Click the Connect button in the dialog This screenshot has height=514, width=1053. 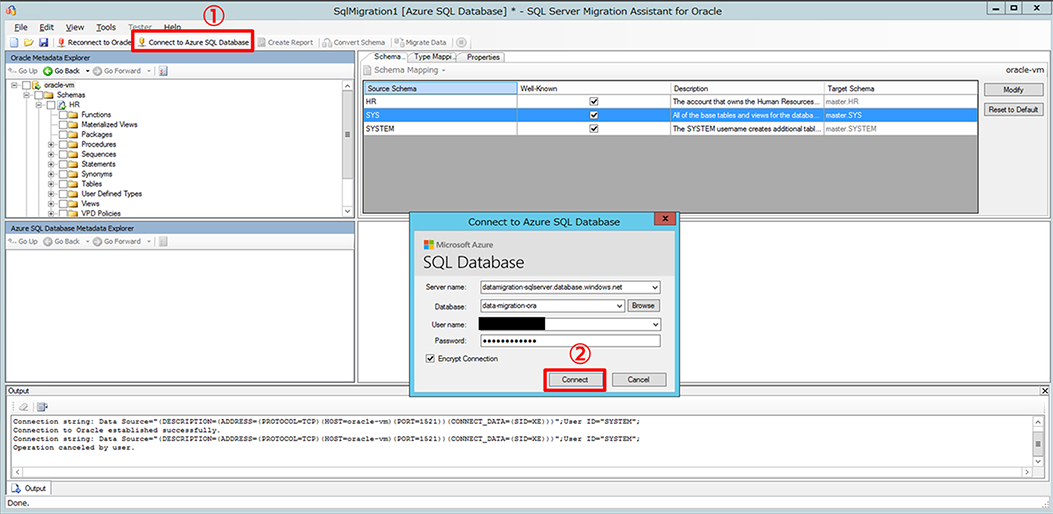coord(574,380)
